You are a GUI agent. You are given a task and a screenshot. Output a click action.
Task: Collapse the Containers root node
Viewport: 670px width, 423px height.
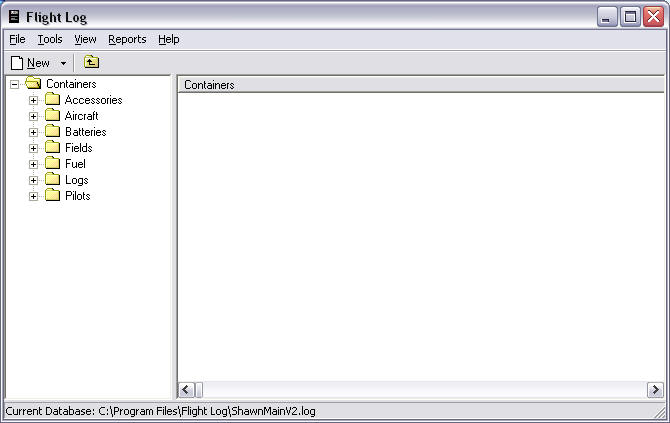pyautogui.click(x=14, y=84)
